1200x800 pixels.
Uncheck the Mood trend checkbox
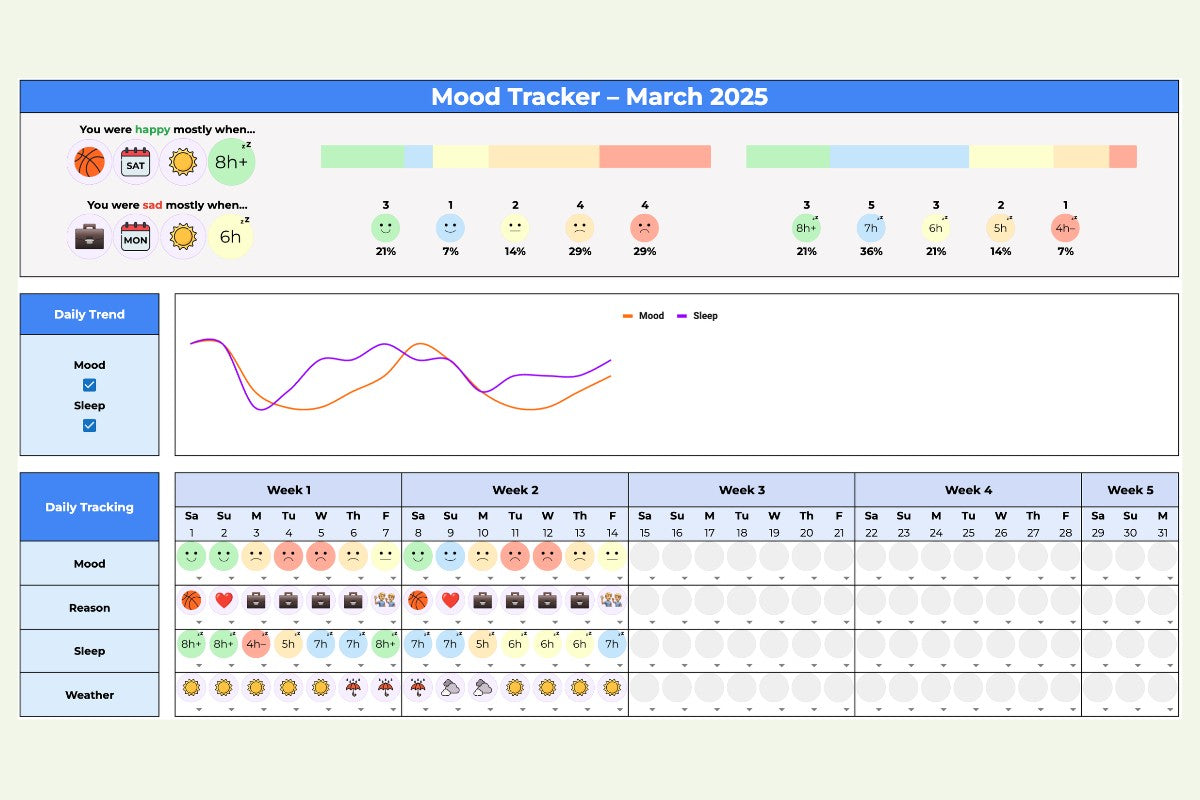click(x=89, y=385)
